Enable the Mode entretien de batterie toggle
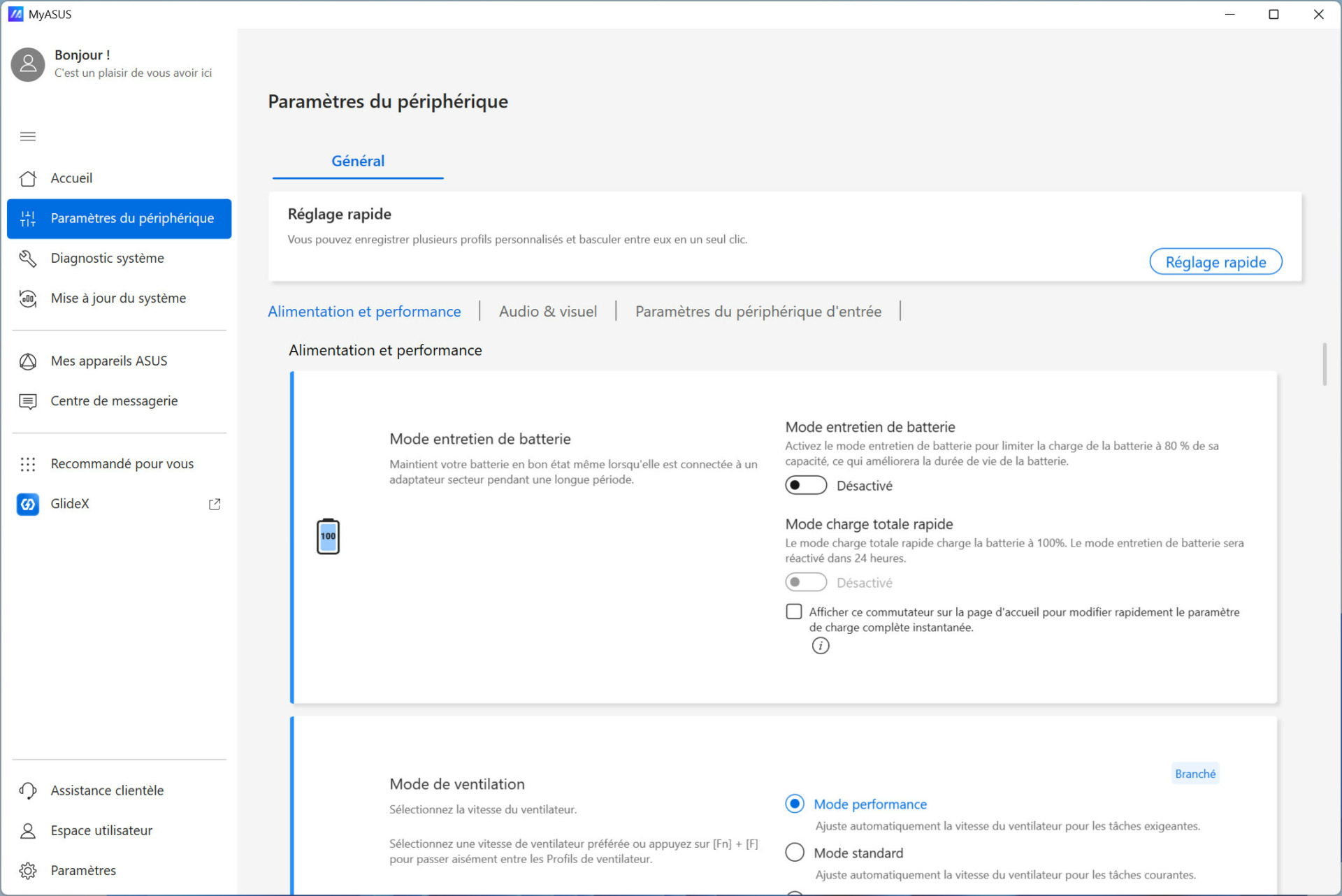This screenshot has height=896, width=1342. tap(805, 484)
